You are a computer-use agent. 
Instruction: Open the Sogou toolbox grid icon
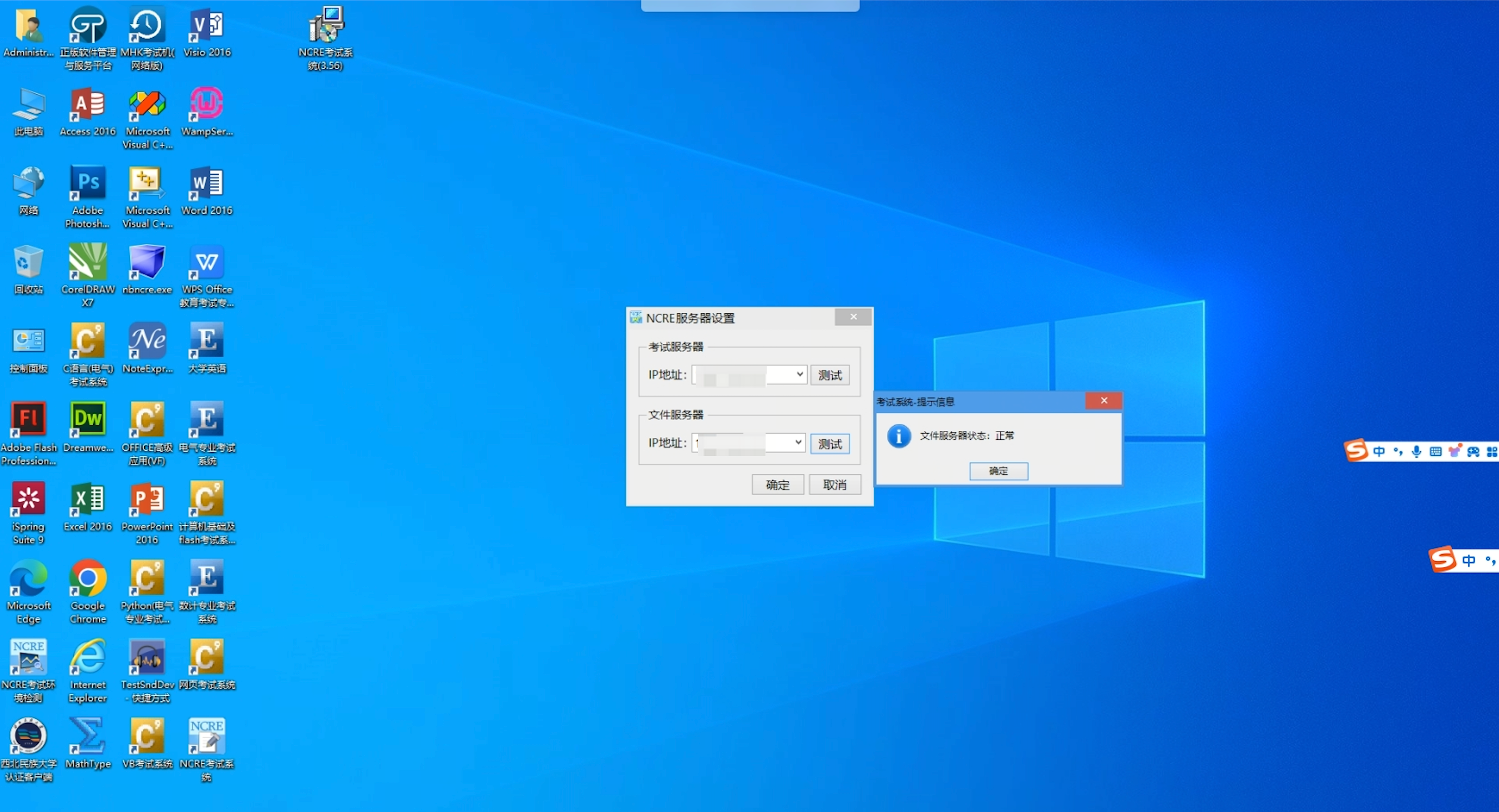(1492, 451)
